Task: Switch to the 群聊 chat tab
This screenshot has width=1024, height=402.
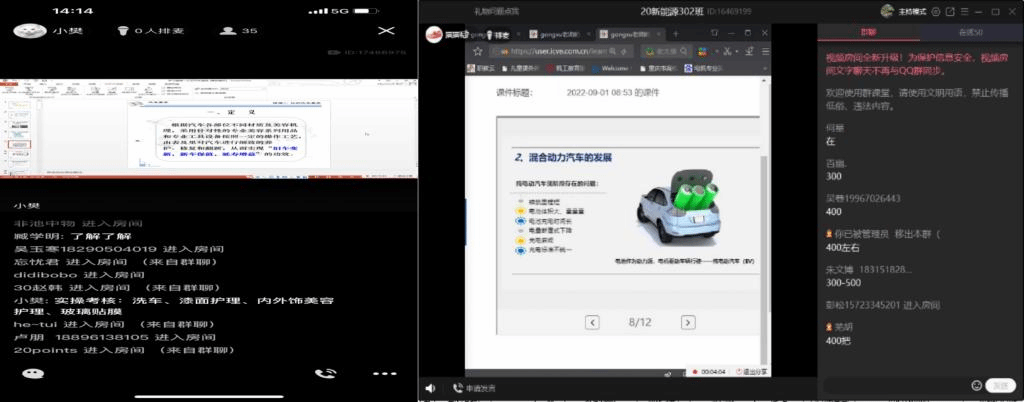Action: [868, 33]
